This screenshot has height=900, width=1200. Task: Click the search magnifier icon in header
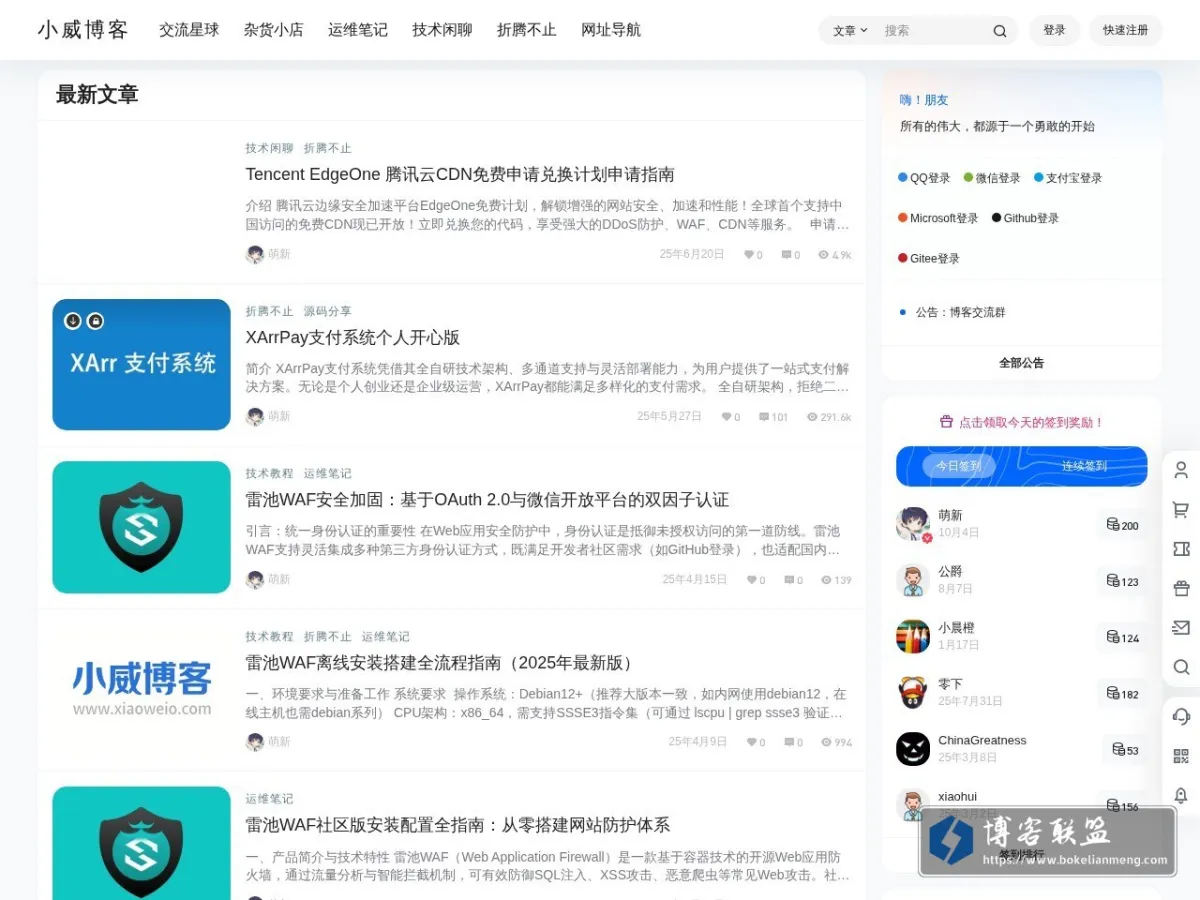point(999,31)
